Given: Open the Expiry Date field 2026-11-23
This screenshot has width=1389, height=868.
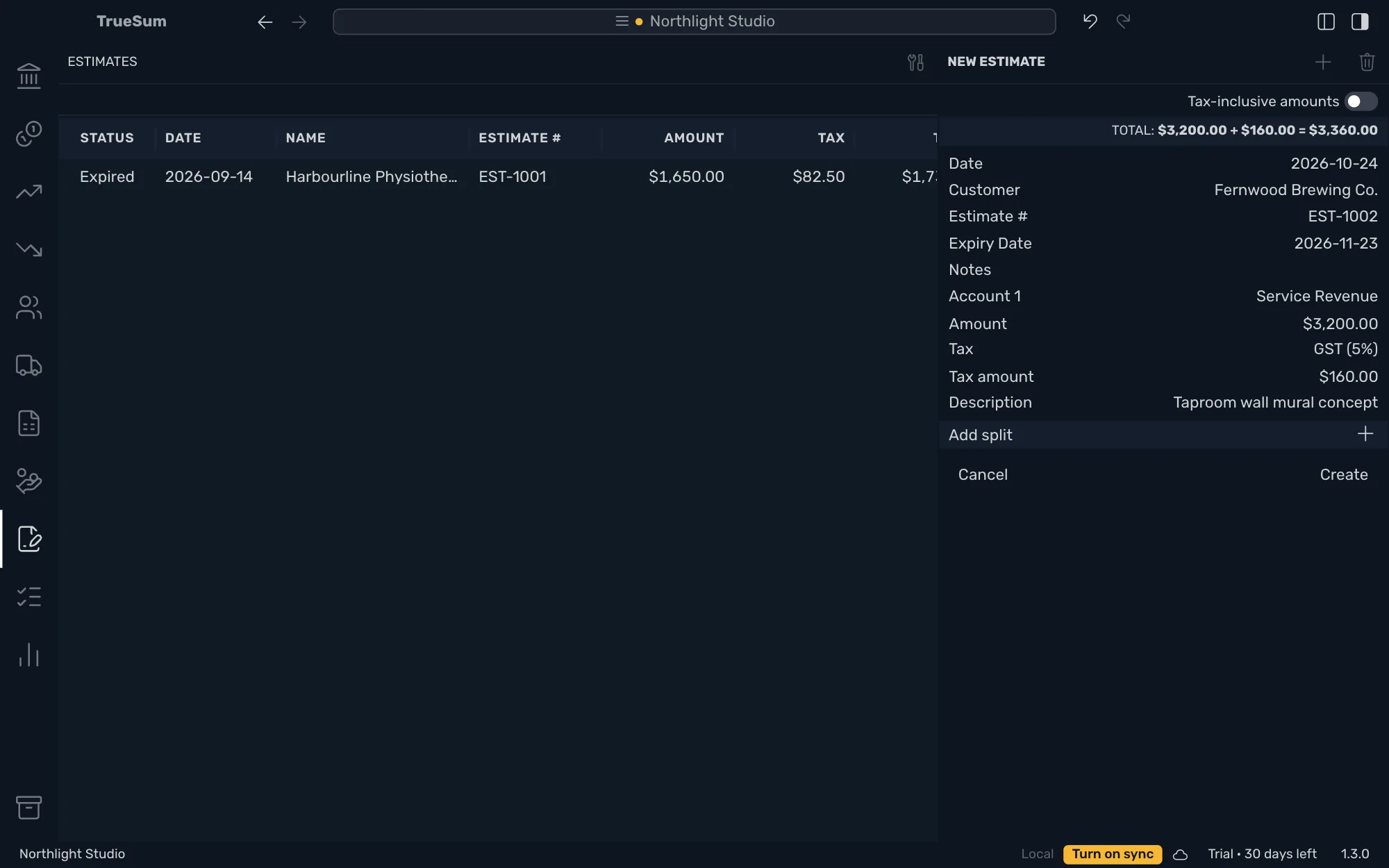Looking at the screenshot, I should (1163, 244).
